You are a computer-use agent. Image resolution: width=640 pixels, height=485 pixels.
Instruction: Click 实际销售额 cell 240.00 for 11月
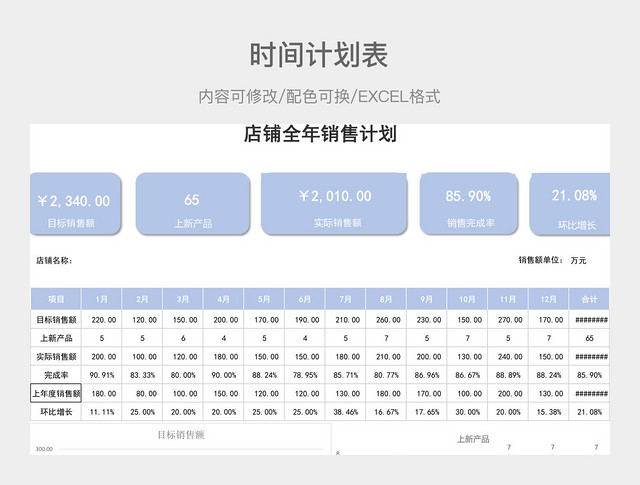[508, 356]
